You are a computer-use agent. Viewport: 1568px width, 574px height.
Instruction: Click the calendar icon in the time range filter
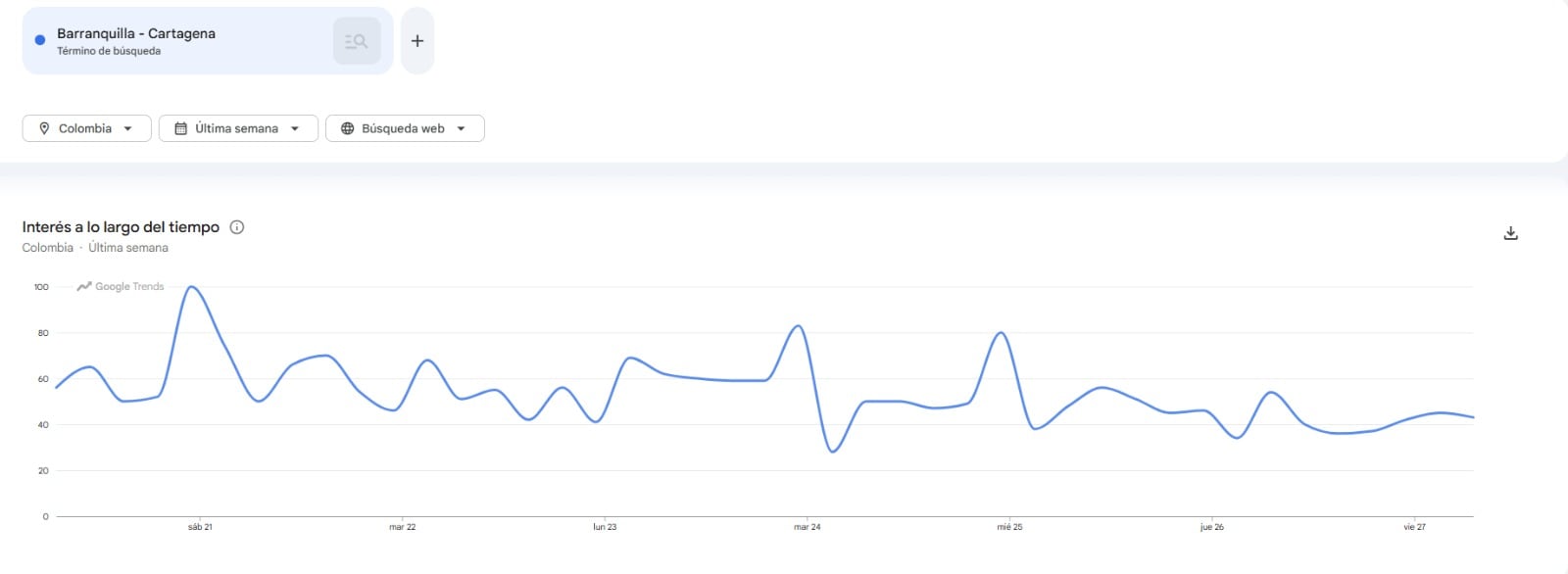tap(181, 127)
